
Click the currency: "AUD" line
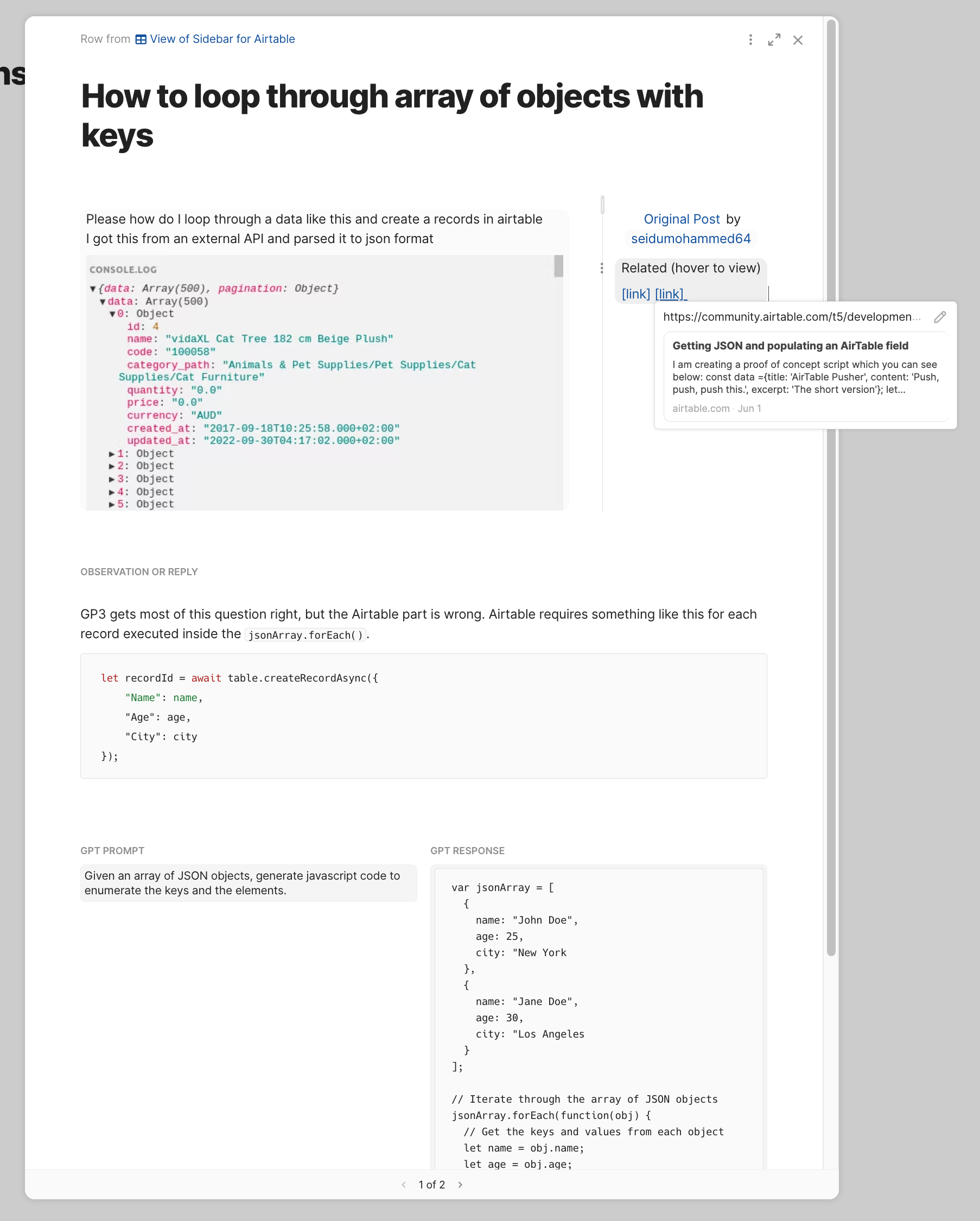point(174,415)
